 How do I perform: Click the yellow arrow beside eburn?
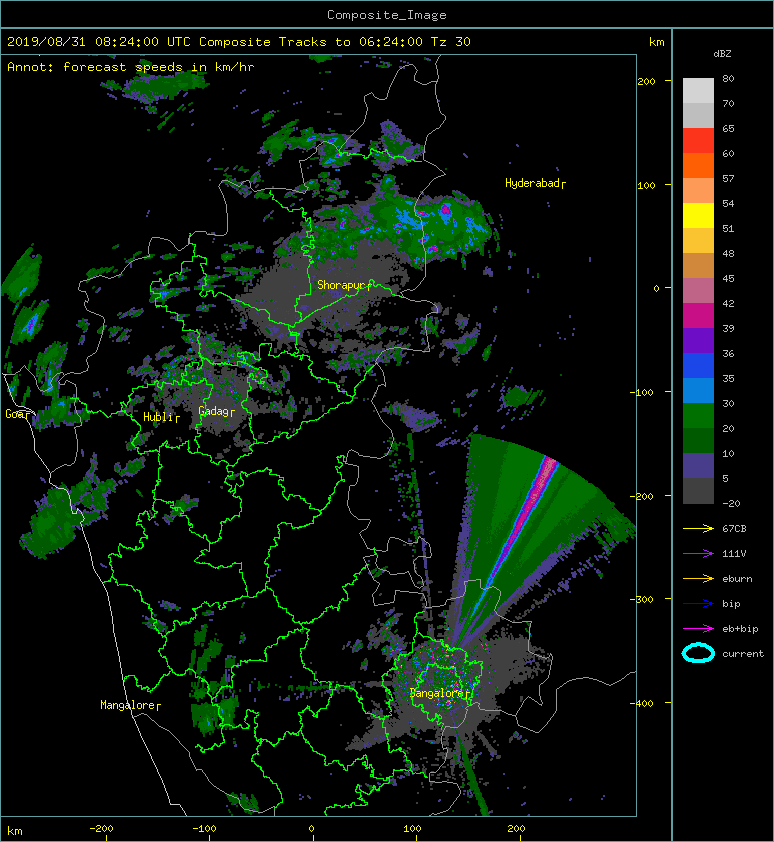tap(698, 578)
